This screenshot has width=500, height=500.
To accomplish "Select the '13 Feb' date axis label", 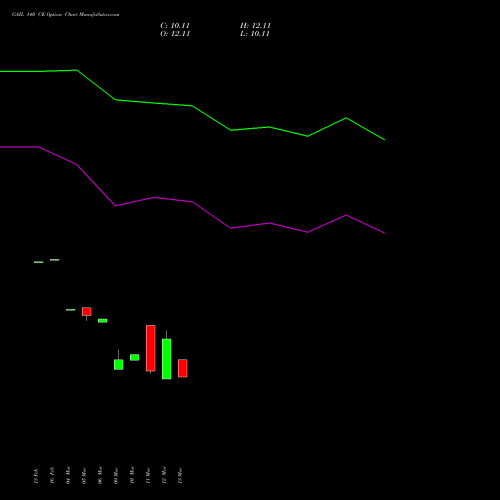I will [x=36, y=476].
